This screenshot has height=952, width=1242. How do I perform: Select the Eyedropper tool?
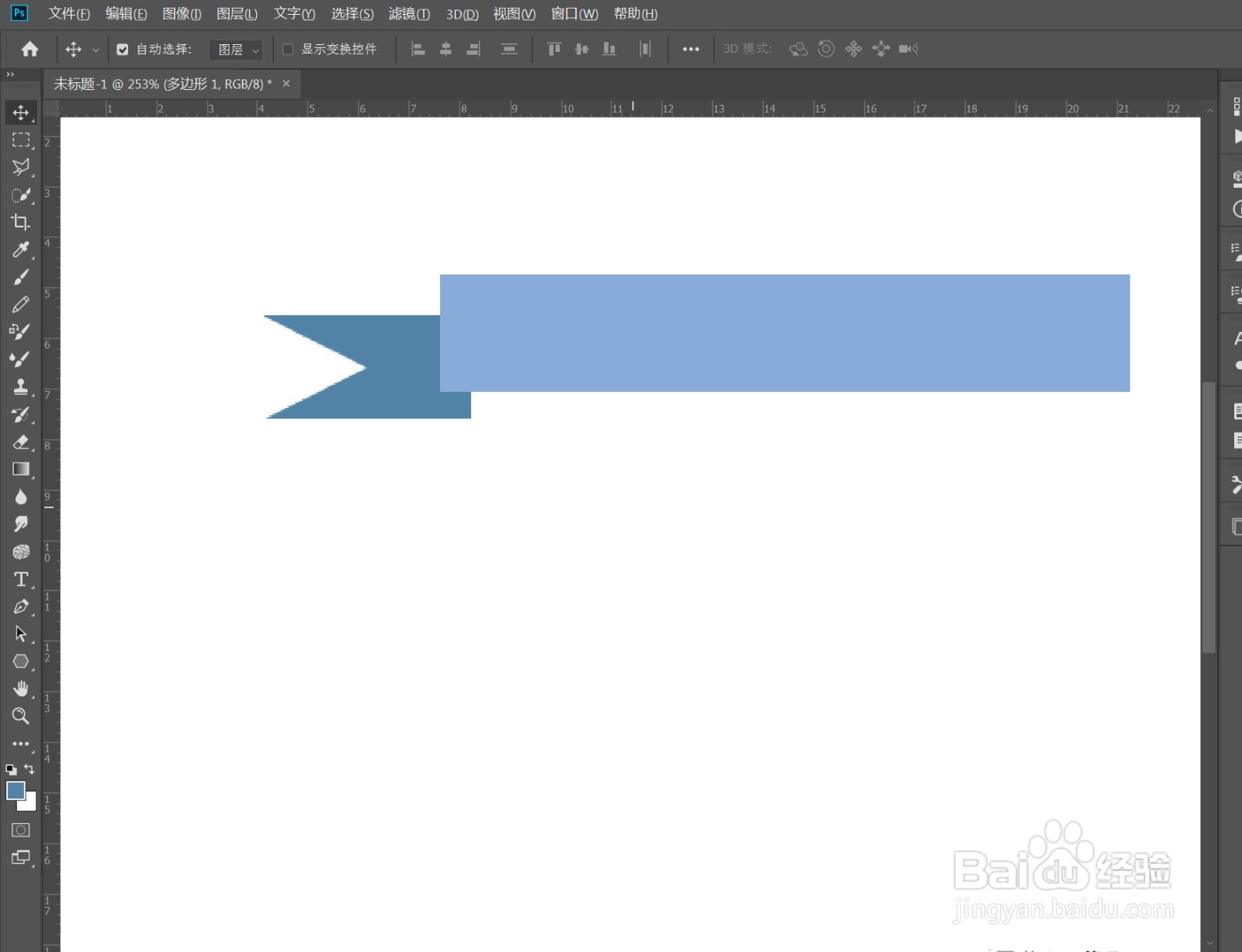click(x=21, y=249)
